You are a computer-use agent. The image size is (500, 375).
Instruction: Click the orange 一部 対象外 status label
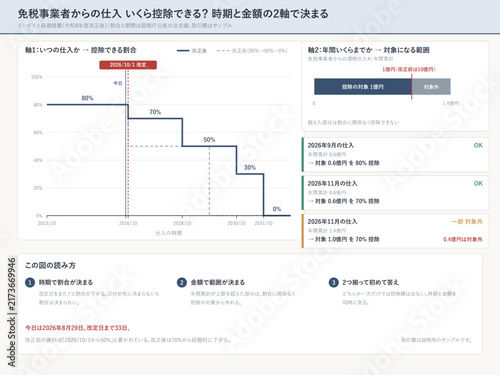(467, 222)
